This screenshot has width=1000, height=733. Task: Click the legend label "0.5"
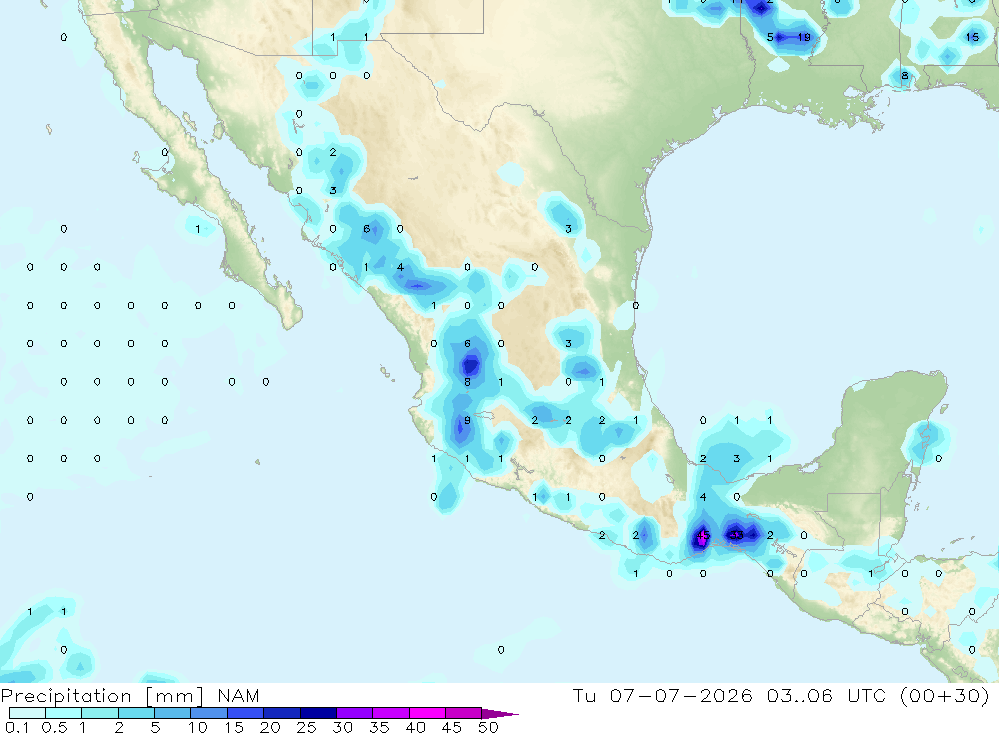click(54, 727)
